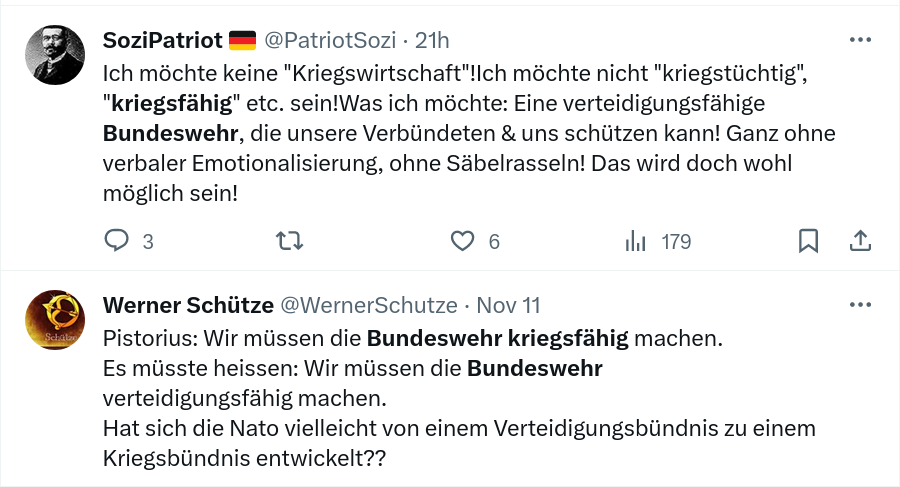Viewport: 900px width, 487px height.
Task: View analytics for SoziPatriot's tweet
Action: coord(634,241)
